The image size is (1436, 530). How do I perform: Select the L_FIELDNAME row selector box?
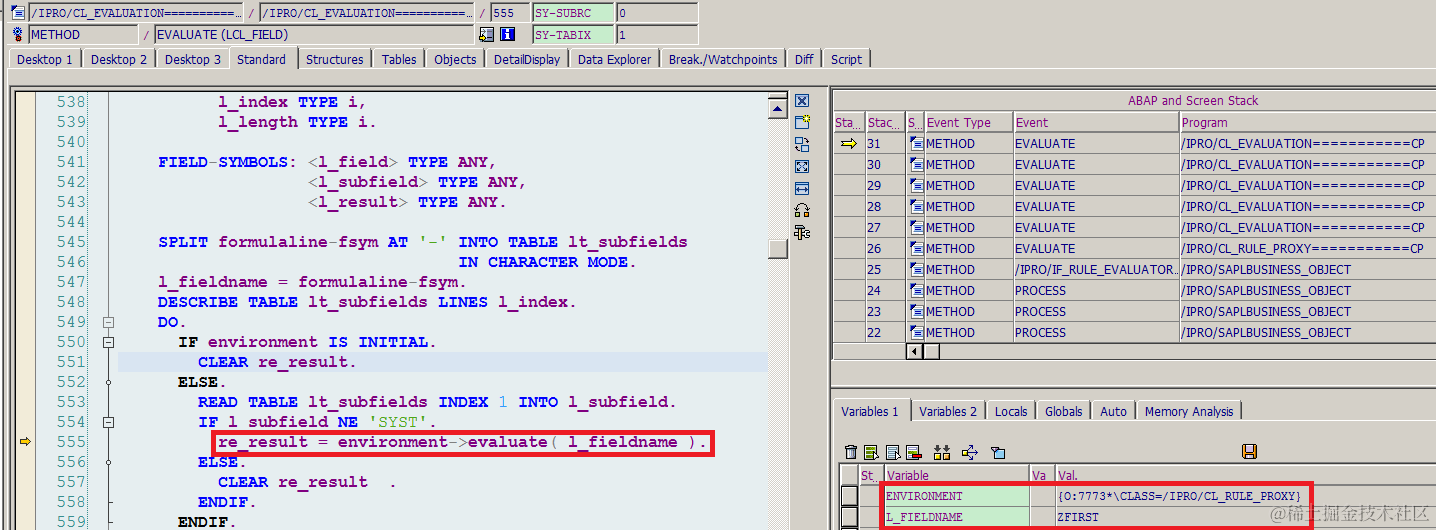(849, 518)
